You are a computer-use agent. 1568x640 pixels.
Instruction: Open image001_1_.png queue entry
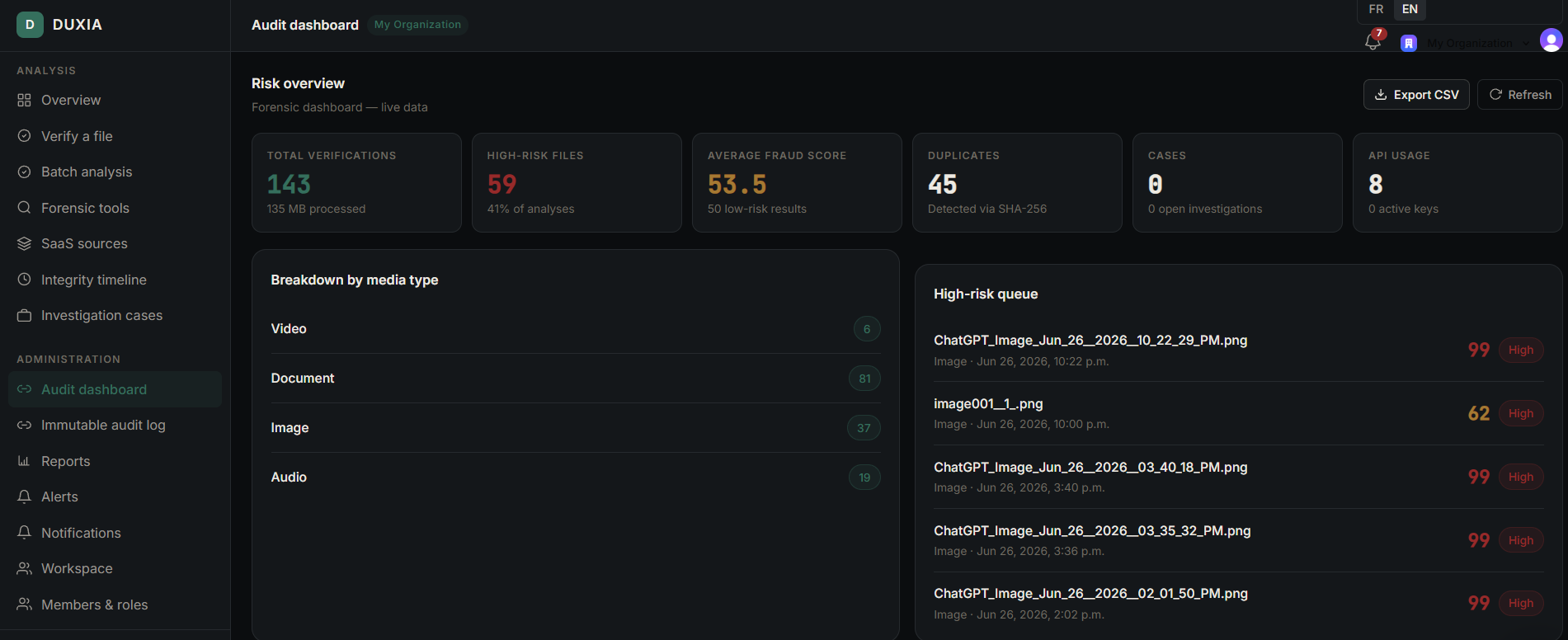[x=1239, y=413]
